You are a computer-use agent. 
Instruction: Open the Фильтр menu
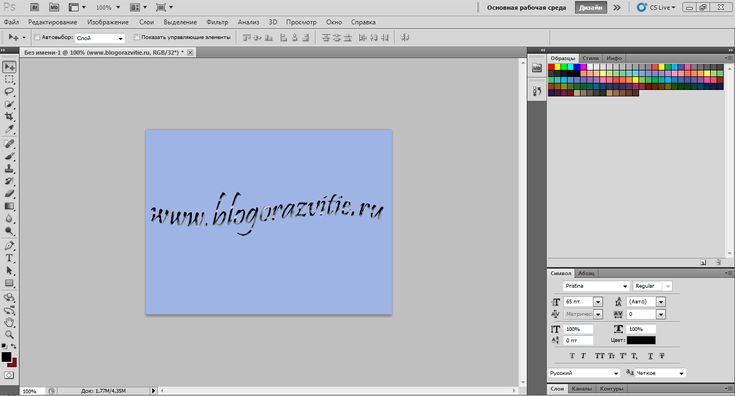pyautogui.click(x=217, y=22)
